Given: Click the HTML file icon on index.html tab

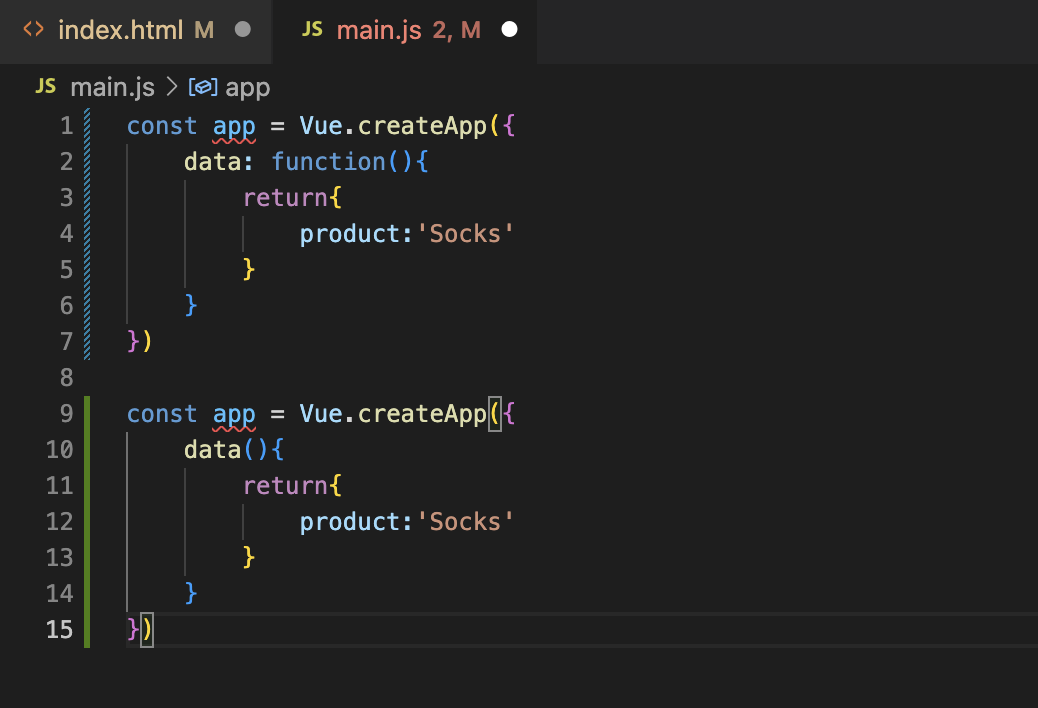Looking at the screenshot, I should tap(34, 29).
